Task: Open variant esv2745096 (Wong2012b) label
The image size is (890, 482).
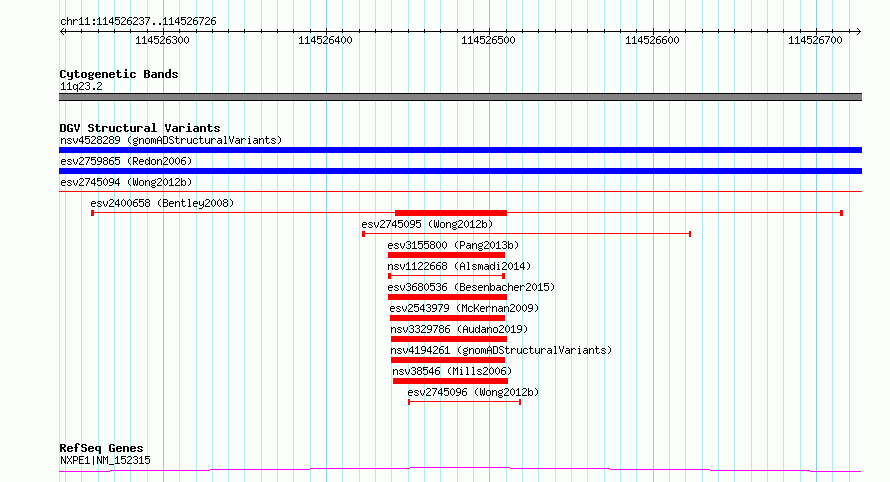Action: (473, 392)
